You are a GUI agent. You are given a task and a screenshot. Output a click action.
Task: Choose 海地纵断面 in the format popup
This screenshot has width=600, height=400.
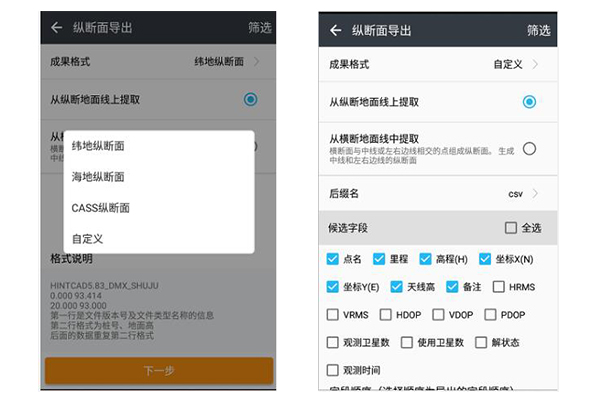pos(98,177)
